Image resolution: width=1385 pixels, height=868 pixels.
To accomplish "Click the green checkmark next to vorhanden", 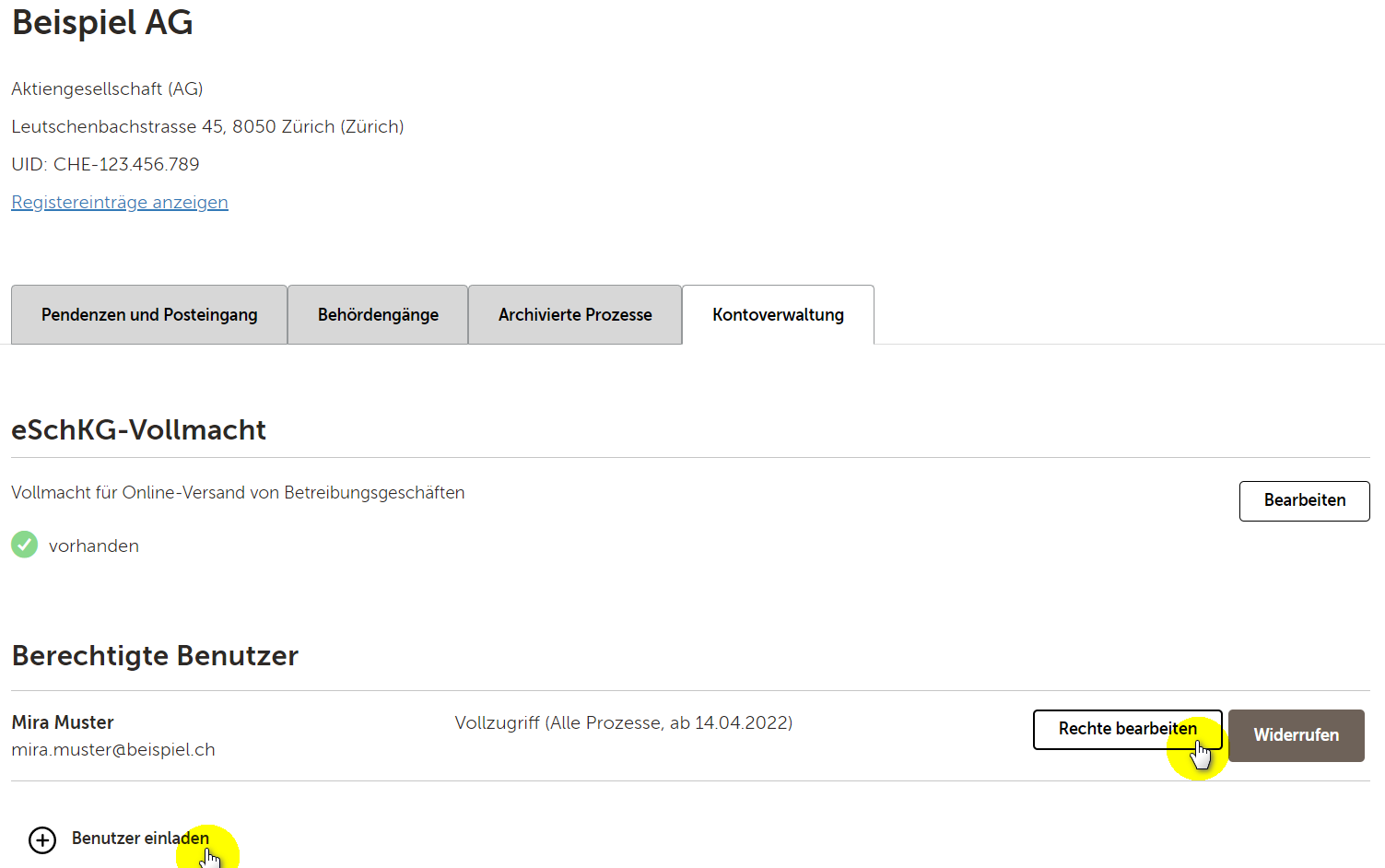I will click(24, 545).
